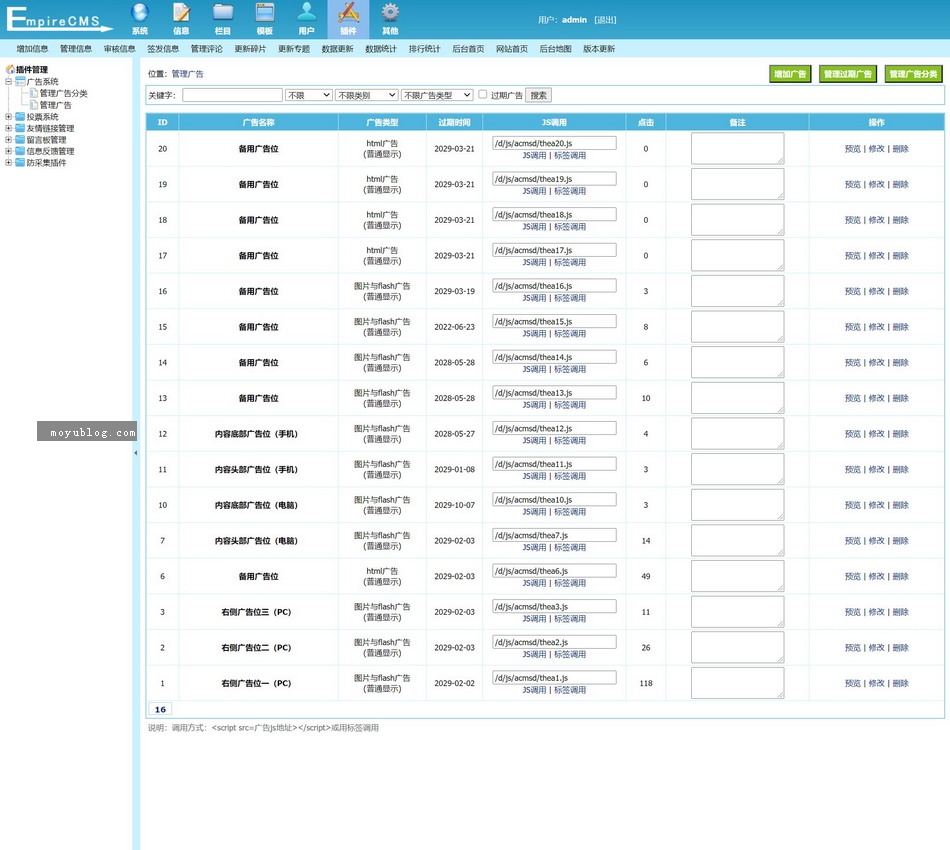The image size is (950, 850).
Task: Click JS调用 under thea12.js
Action: (x=534, y=440)
